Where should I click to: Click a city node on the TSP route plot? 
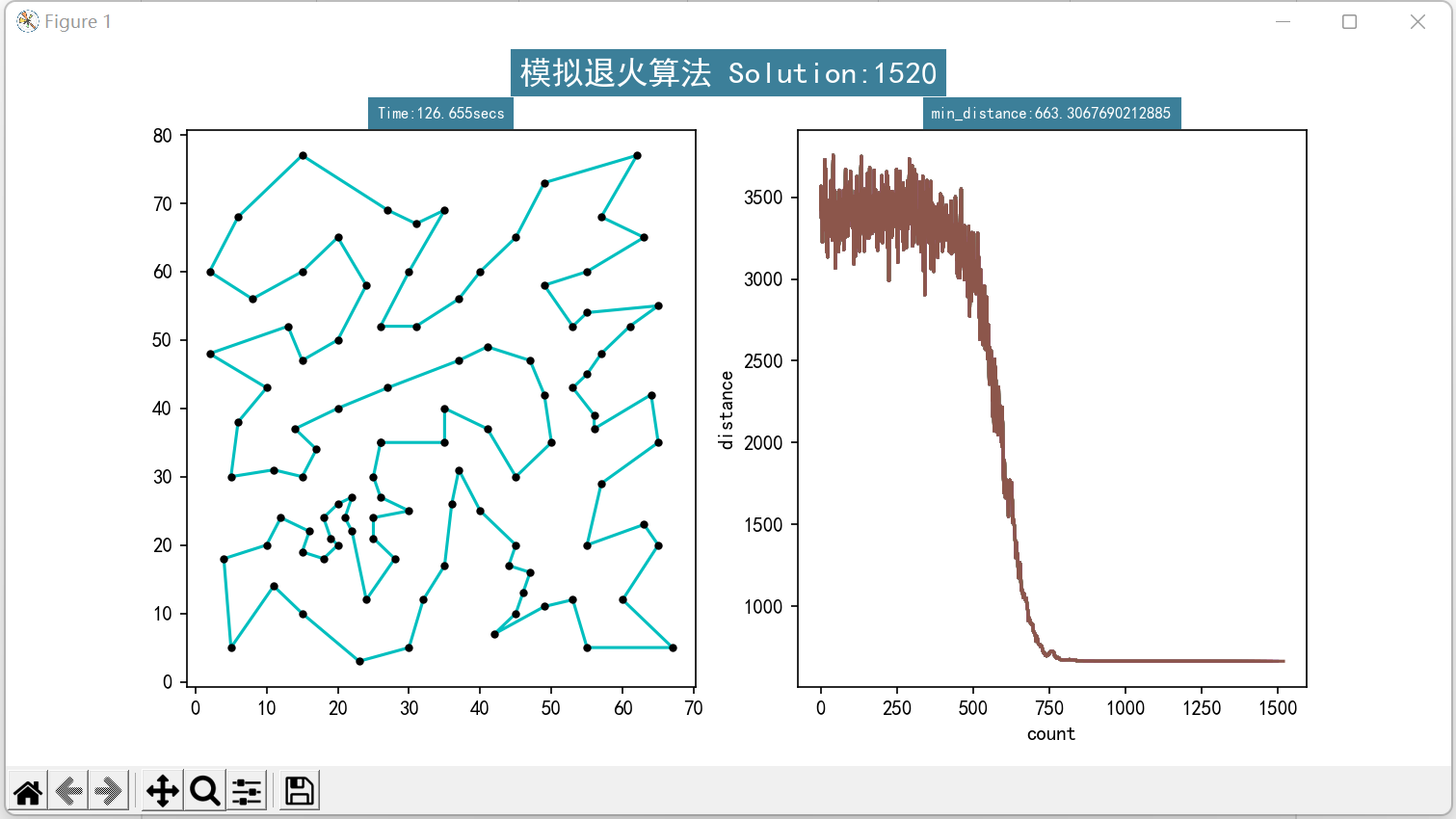(x=304, y=153)
